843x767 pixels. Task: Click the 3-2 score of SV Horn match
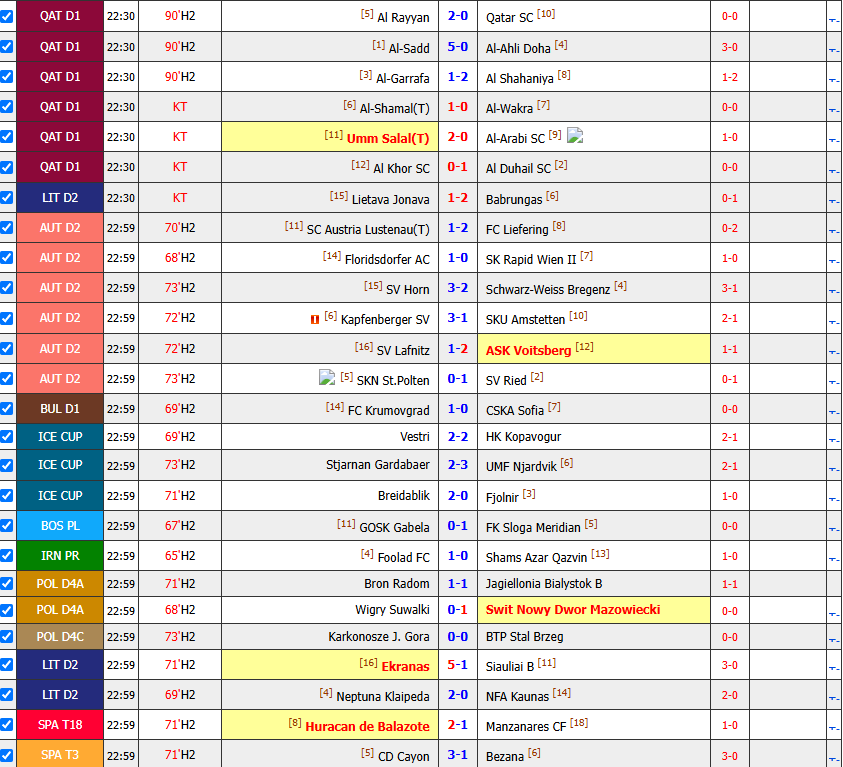coord(458,288)
